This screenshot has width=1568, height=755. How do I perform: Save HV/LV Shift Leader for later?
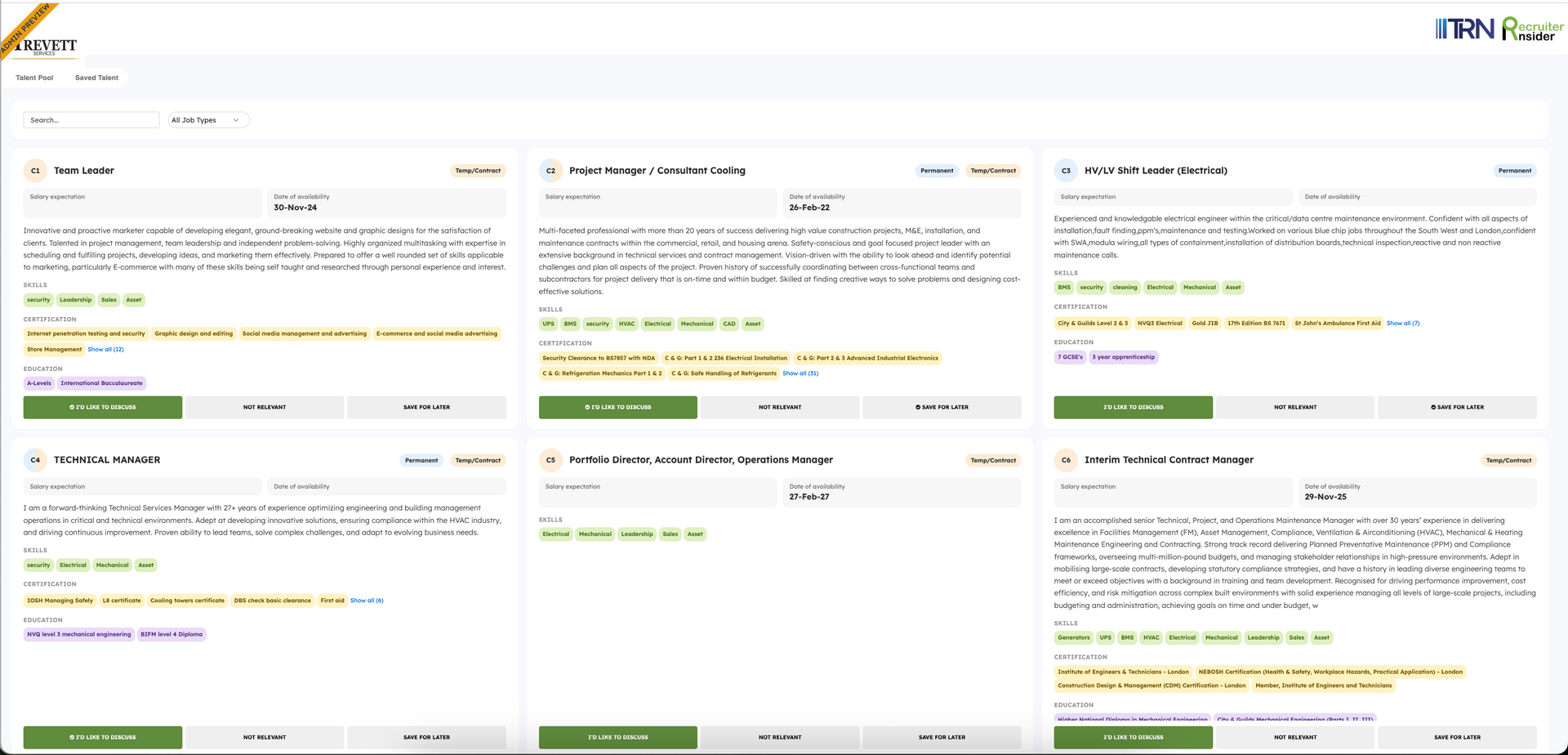(x=1457, y=407)
